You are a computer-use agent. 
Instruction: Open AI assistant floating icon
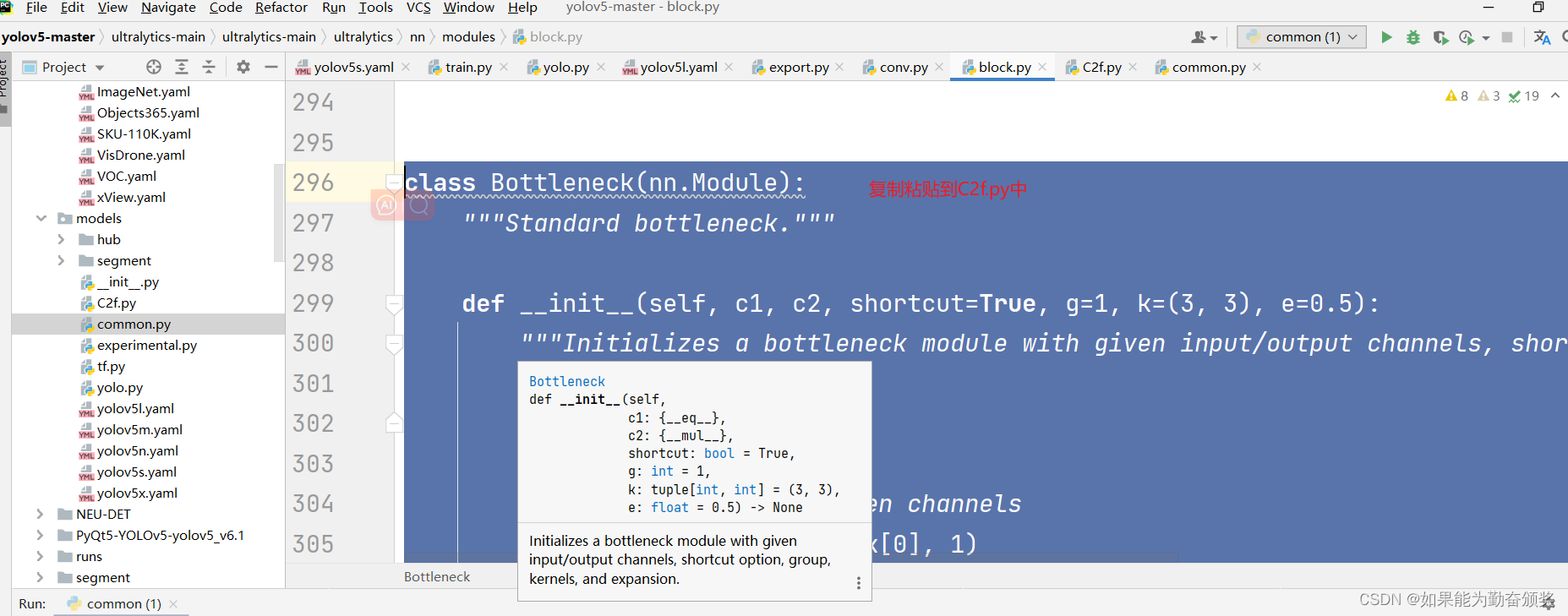pos(385,204)
